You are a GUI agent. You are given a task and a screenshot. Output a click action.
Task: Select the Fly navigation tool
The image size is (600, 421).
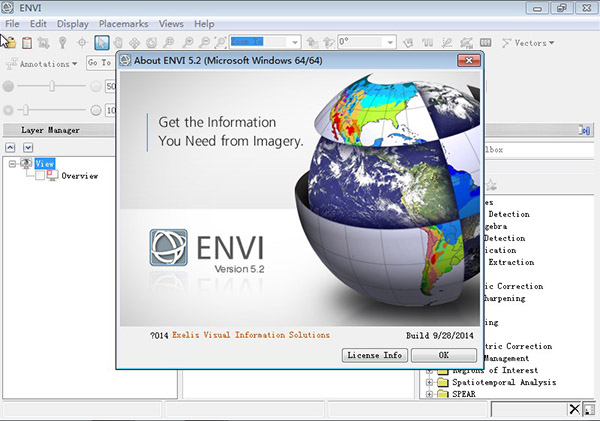pos(134,42)
